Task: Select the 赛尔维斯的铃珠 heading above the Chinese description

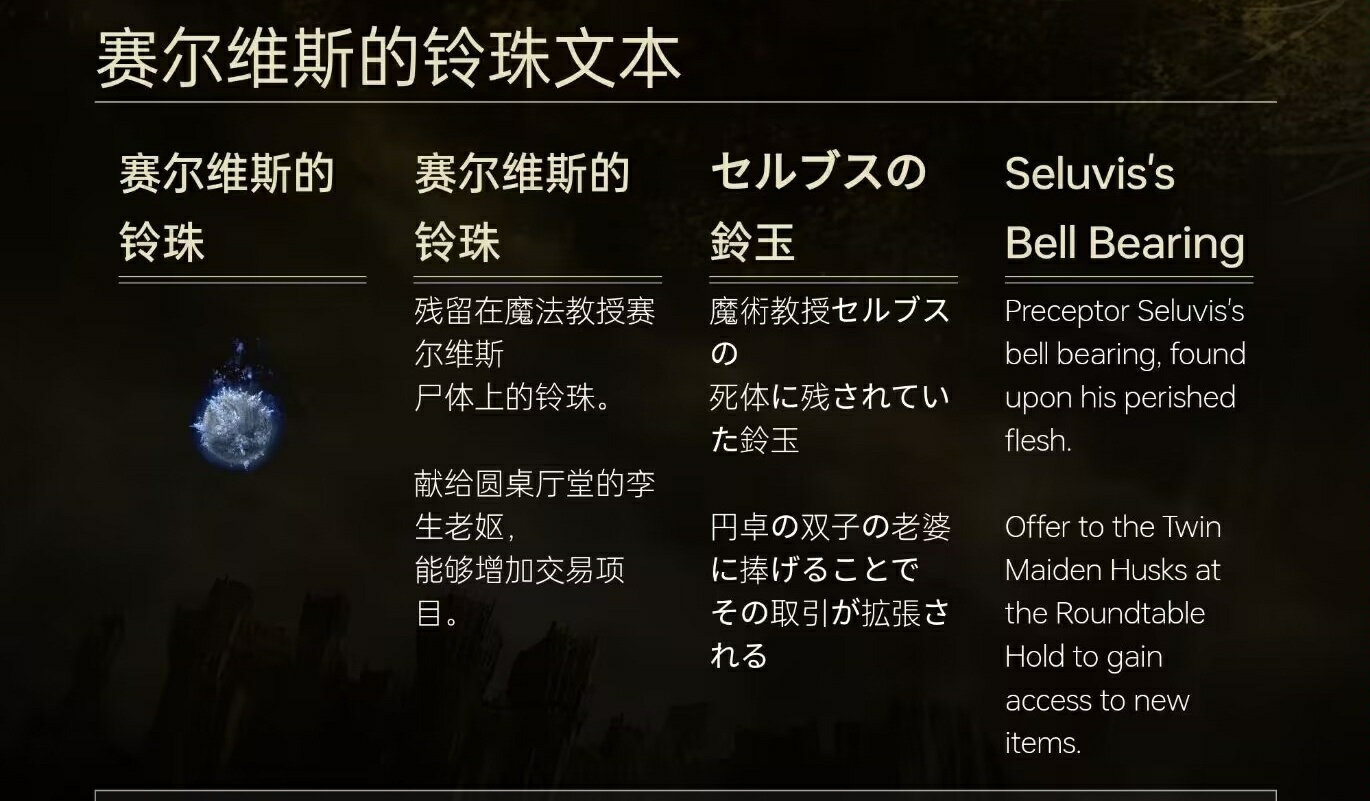Action: point(522,208)
